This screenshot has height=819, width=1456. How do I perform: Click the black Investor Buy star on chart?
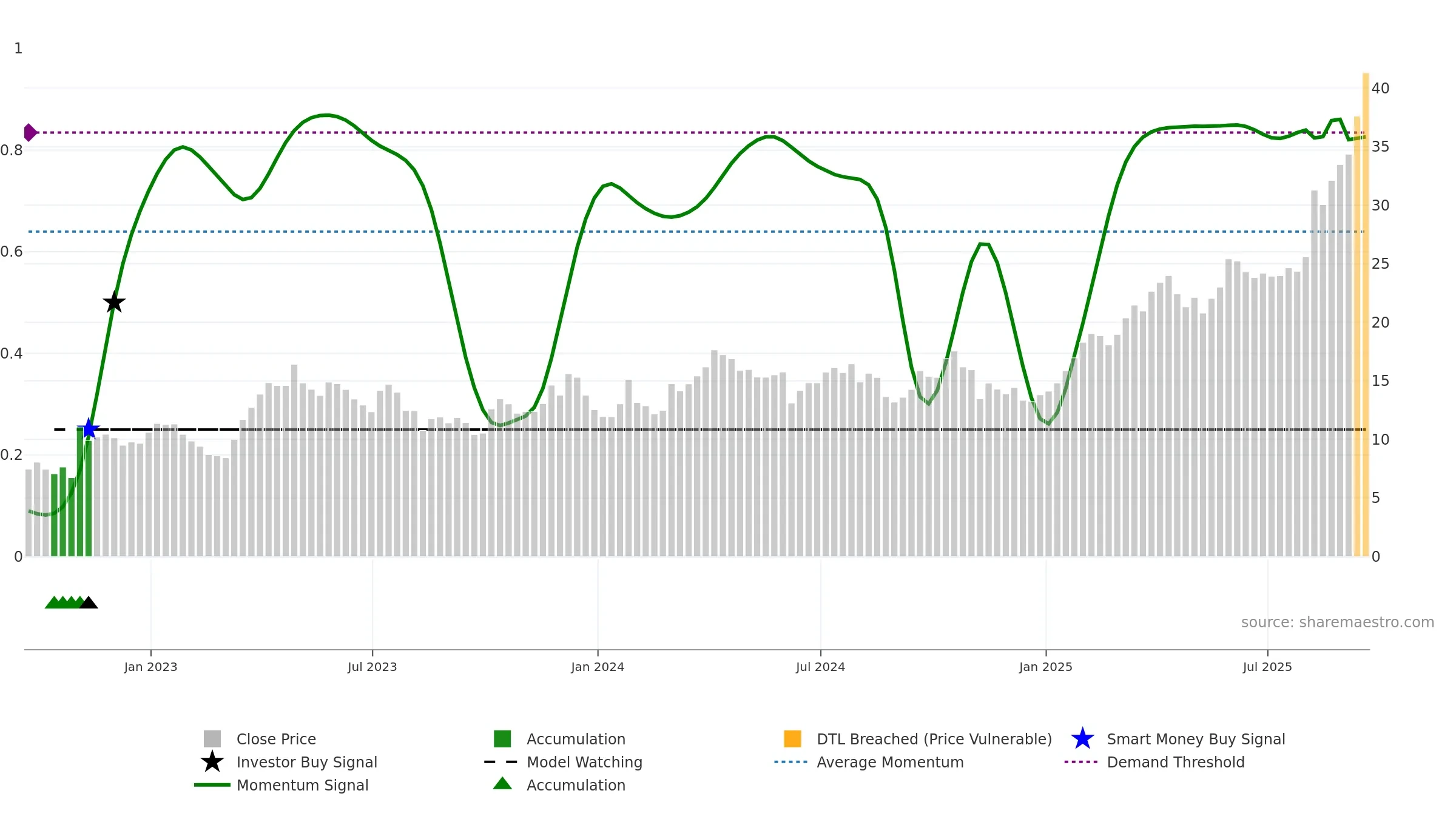[x=114, y=302]
